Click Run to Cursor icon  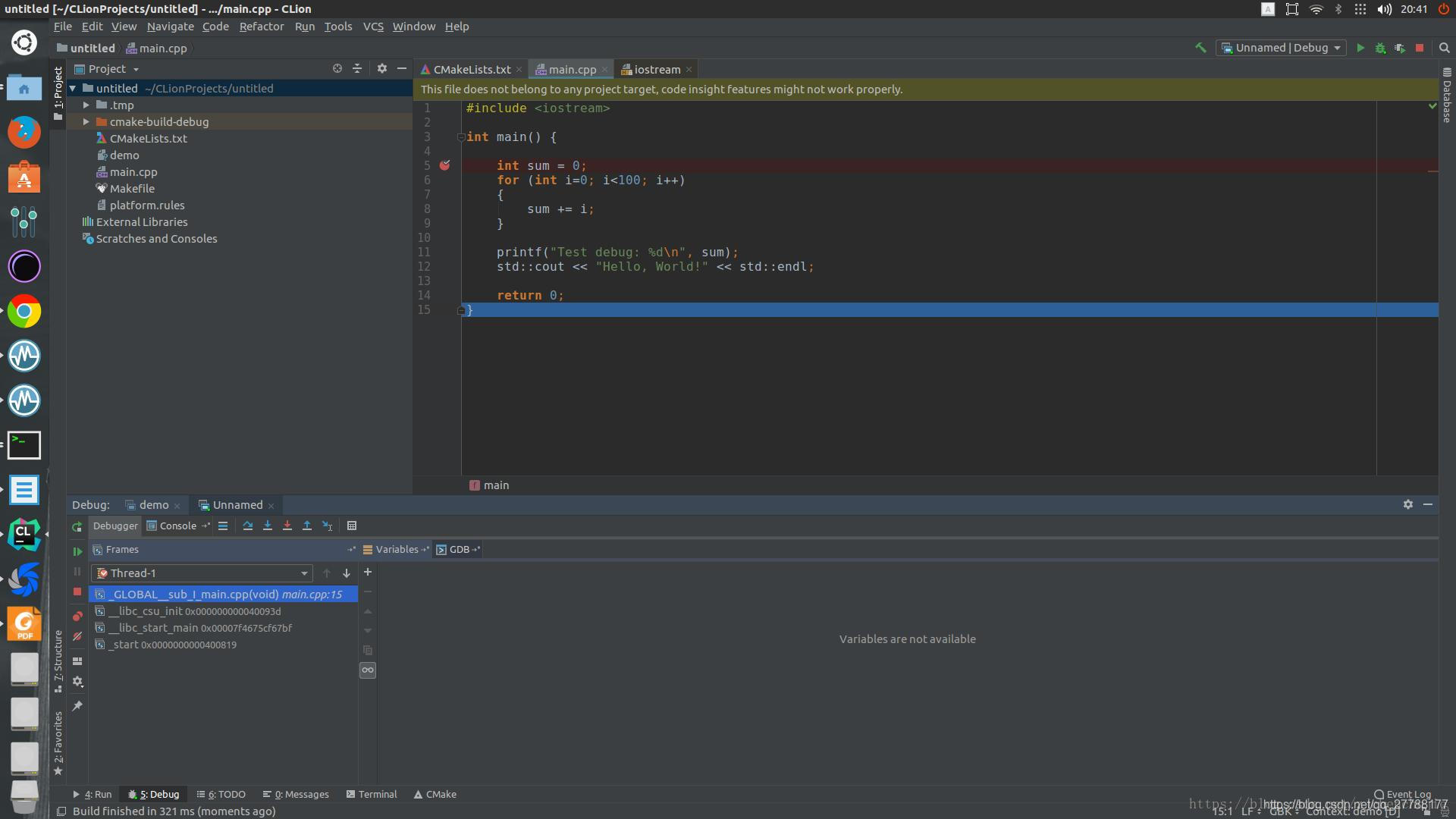point(327,526)
